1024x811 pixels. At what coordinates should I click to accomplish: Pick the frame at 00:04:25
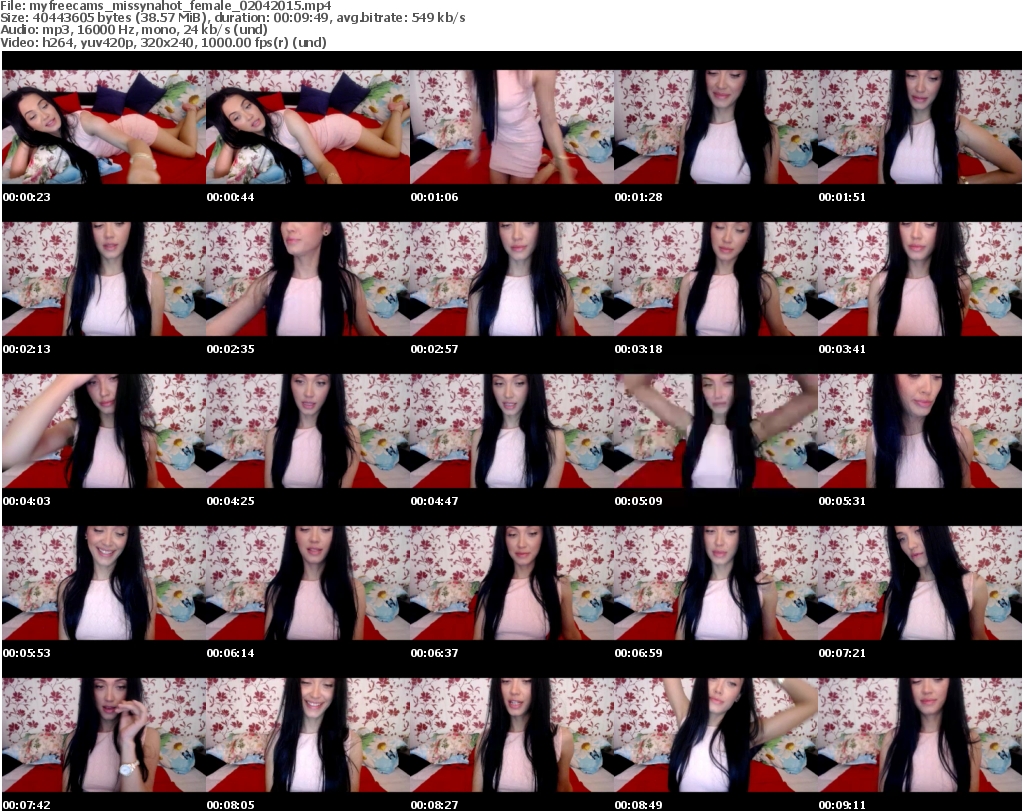click(308, 431)
